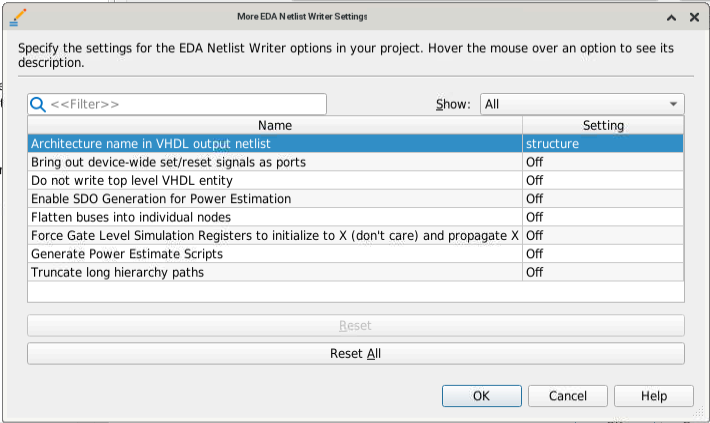Open the Help button
The width and height of the screenshot is (710, 423).
(654, 396)
